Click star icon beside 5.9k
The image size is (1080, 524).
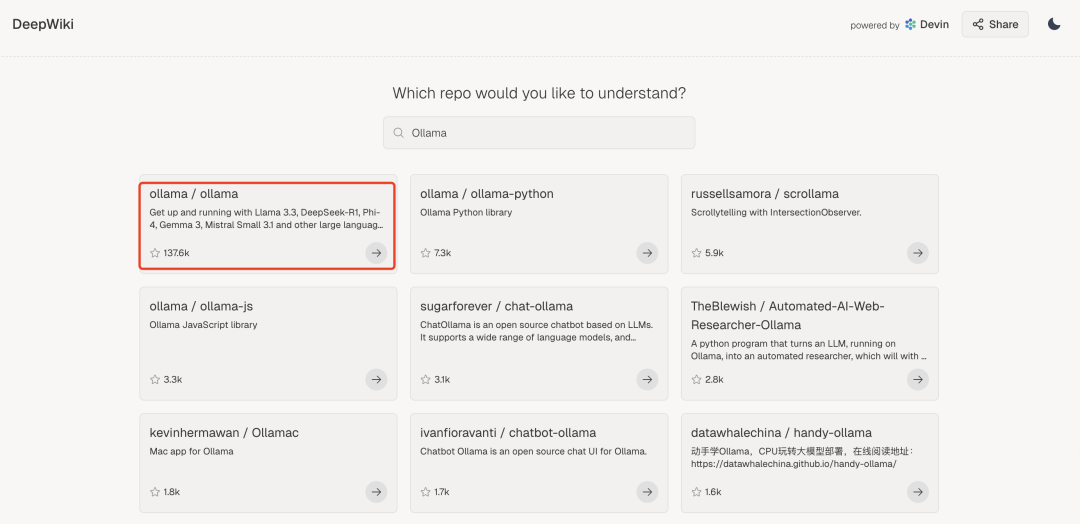pos(696,253)
